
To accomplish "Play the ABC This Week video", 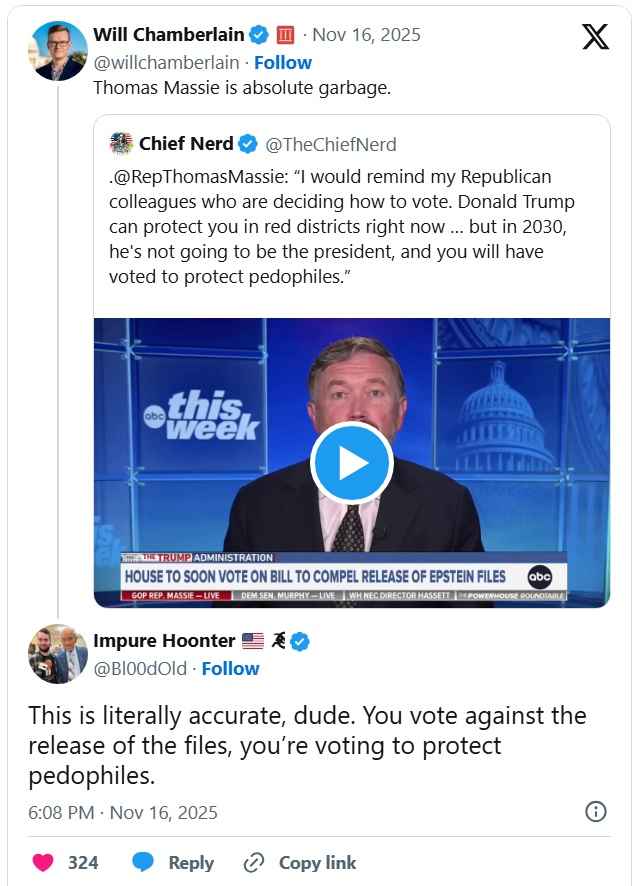I will point(351,462).
